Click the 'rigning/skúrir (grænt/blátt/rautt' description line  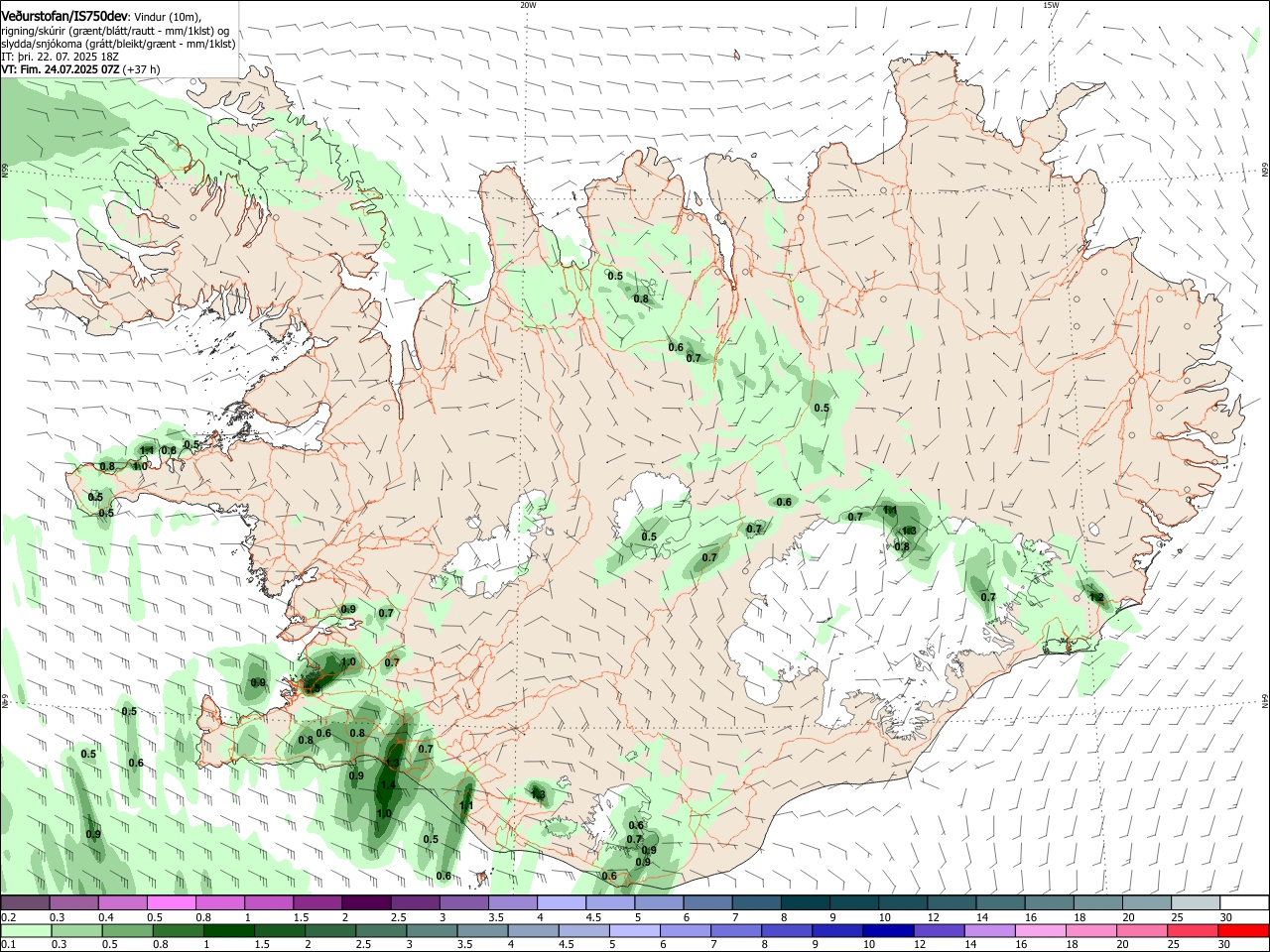pyautogui.click(x=115, y=31)
